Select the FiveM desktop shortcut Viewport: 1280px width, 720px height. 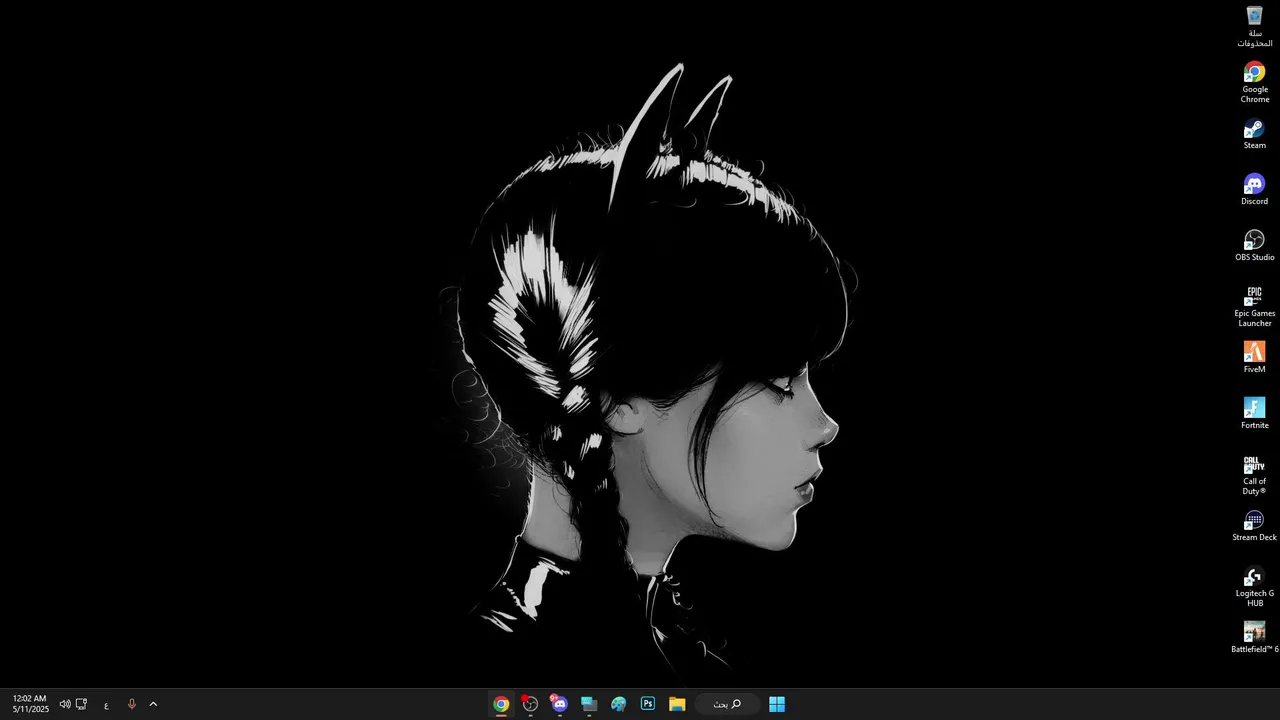click(1254, 358)
